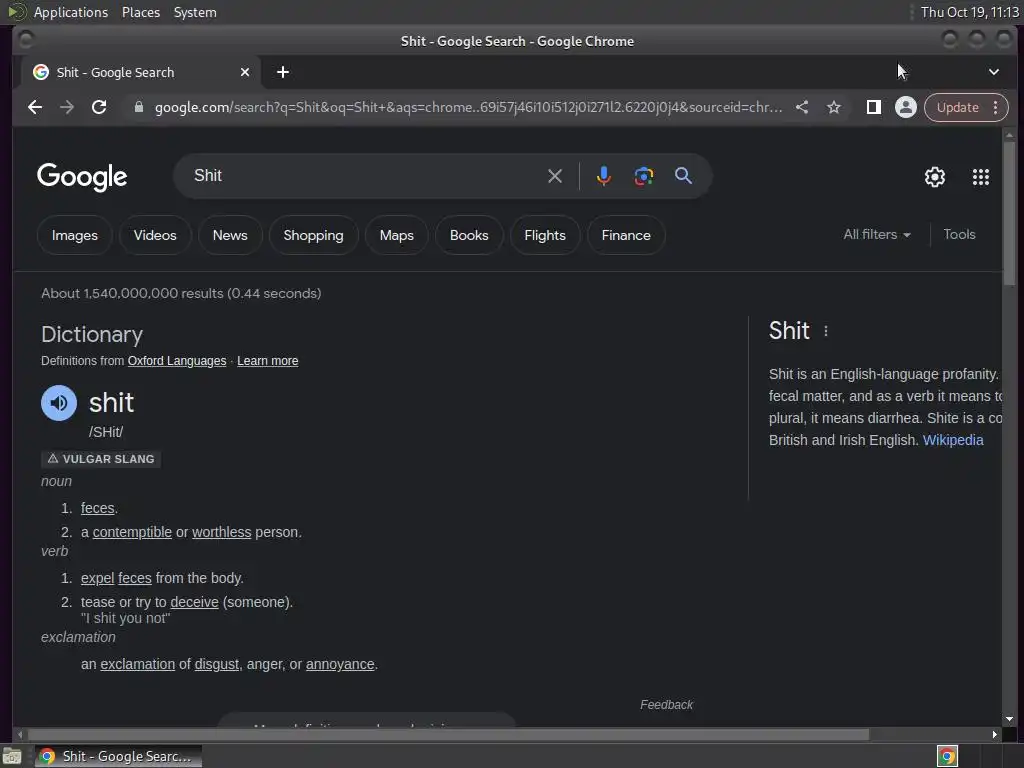Switch to News results
The image size is (1024, 768).
tap(230, 235)
